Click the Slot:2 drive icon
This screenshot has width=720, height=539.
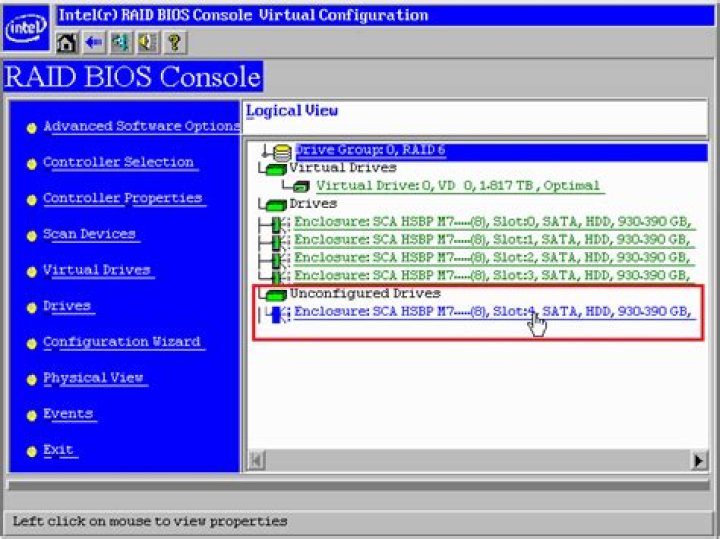278,259
